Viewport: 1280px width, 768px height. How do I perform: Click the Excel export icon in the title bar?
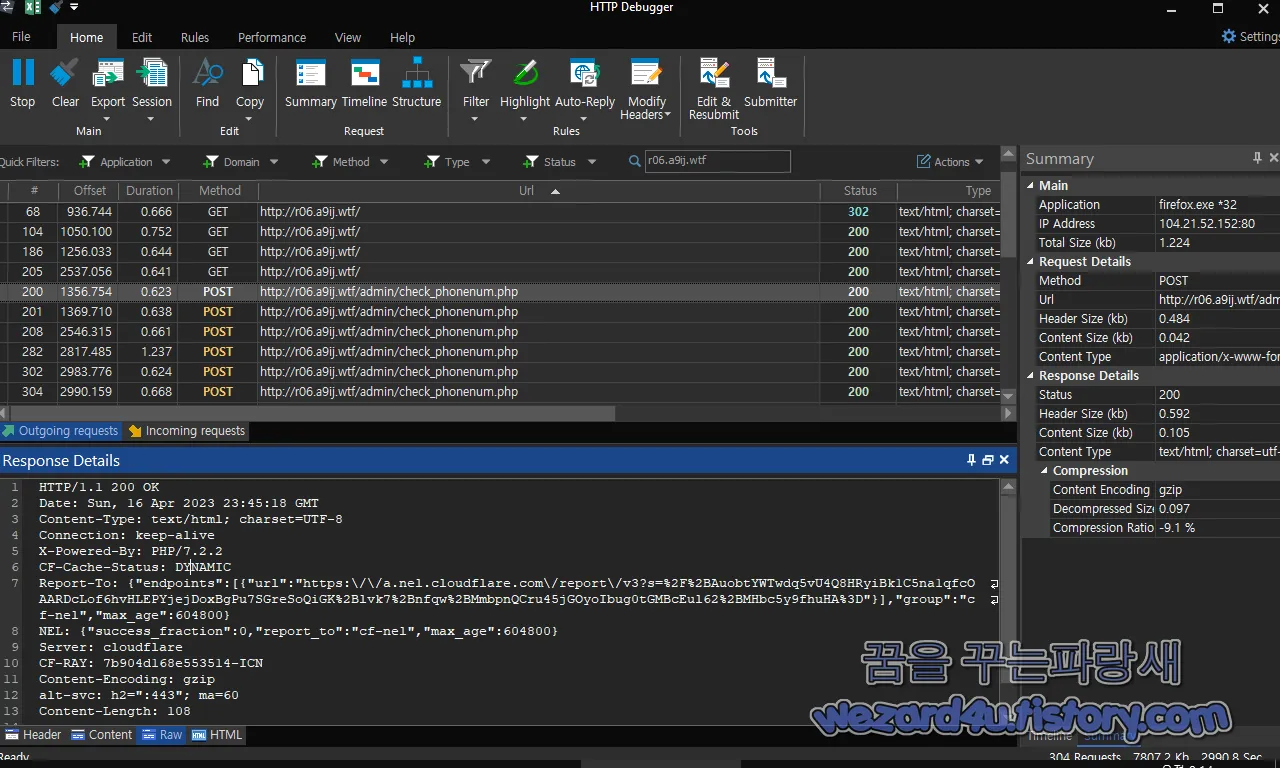(32, 8)
